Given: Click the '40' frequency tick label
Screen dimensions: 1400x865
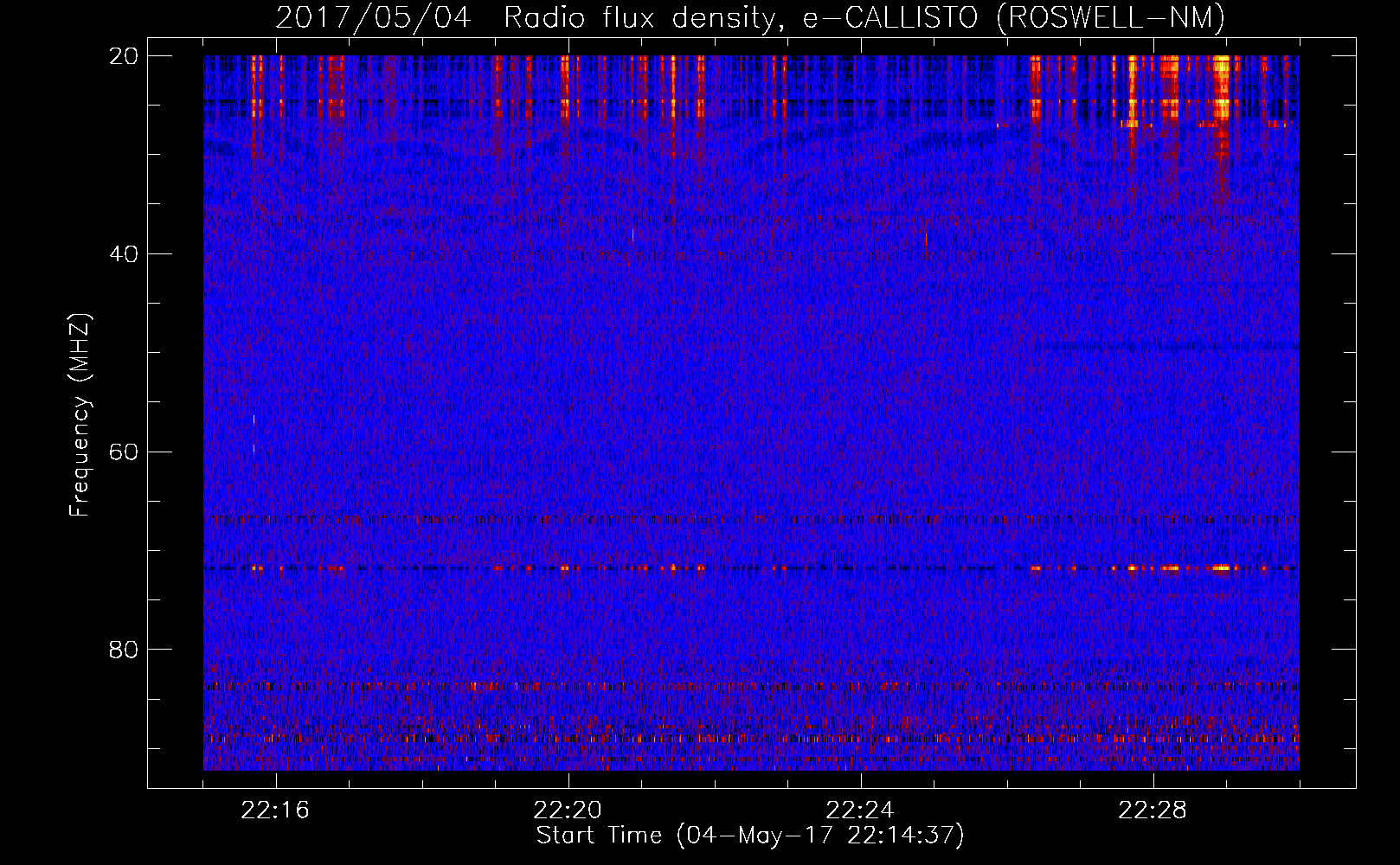Looking at the screenshot, I should point(124,254).
